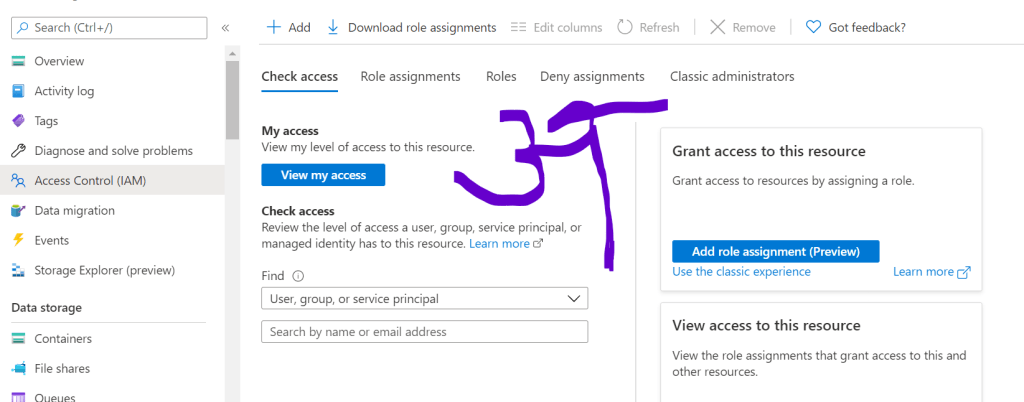Switch to the Role assignments tab
Screen dimensions: 1024x402
[410, 76]
